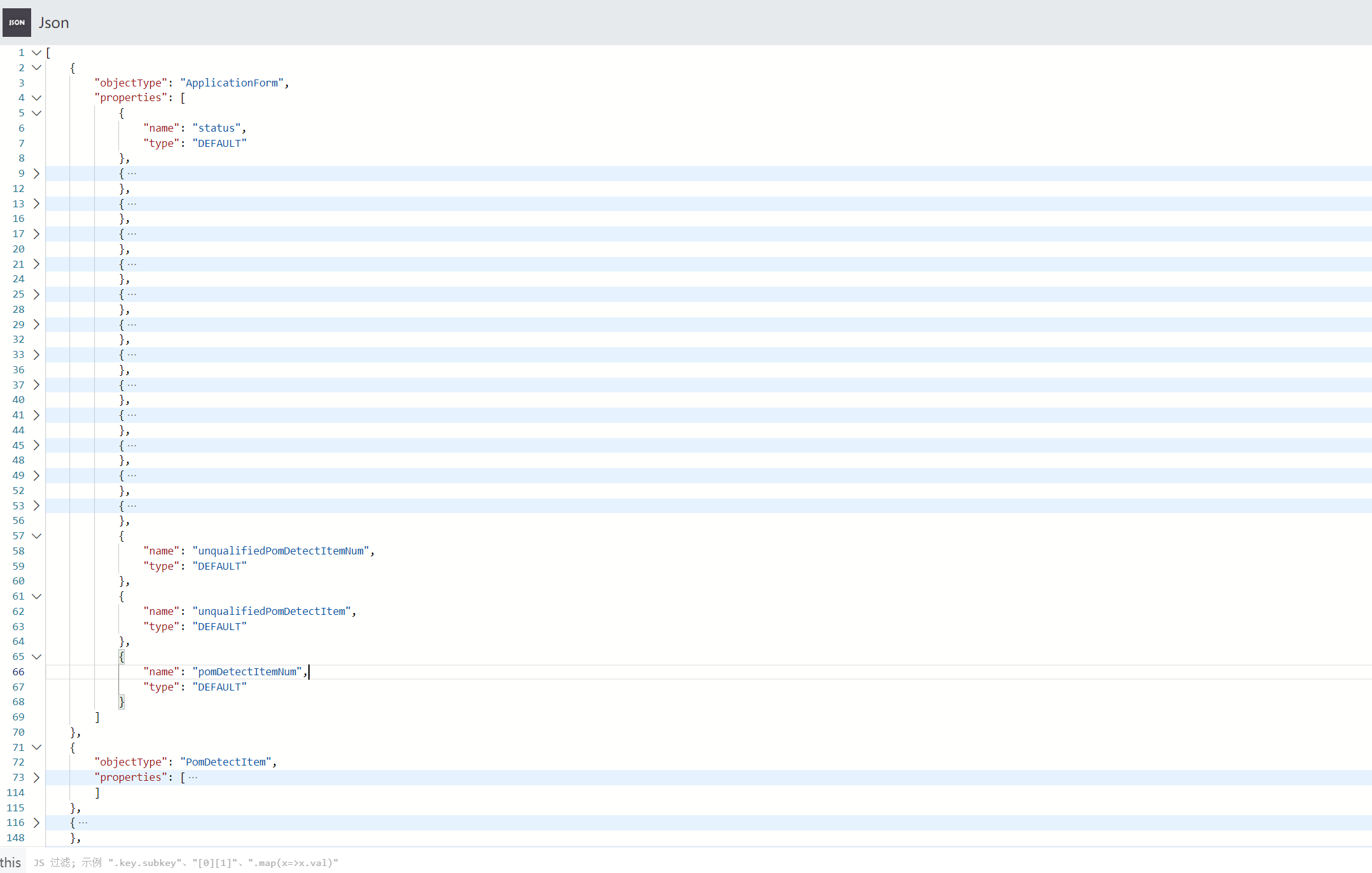Expand the folded properties array at line 73
The width and height of the screenshot is (1372, 873).
[36, 778]
